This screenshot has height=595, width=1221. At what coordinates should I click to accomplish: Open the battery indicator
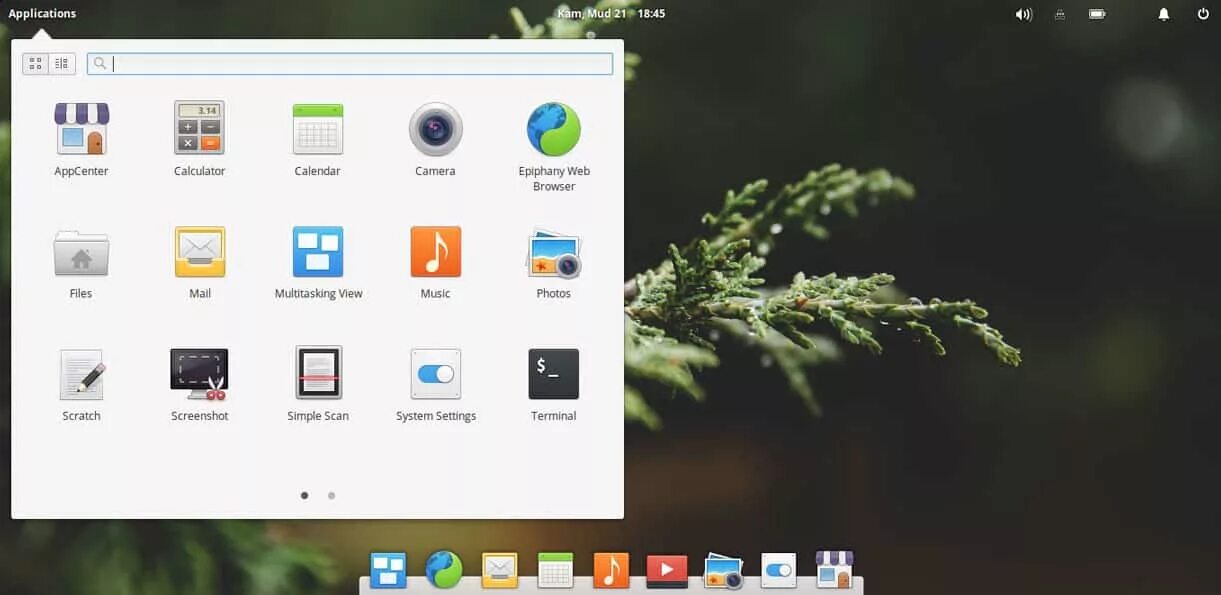click(x=1097, y=14)
